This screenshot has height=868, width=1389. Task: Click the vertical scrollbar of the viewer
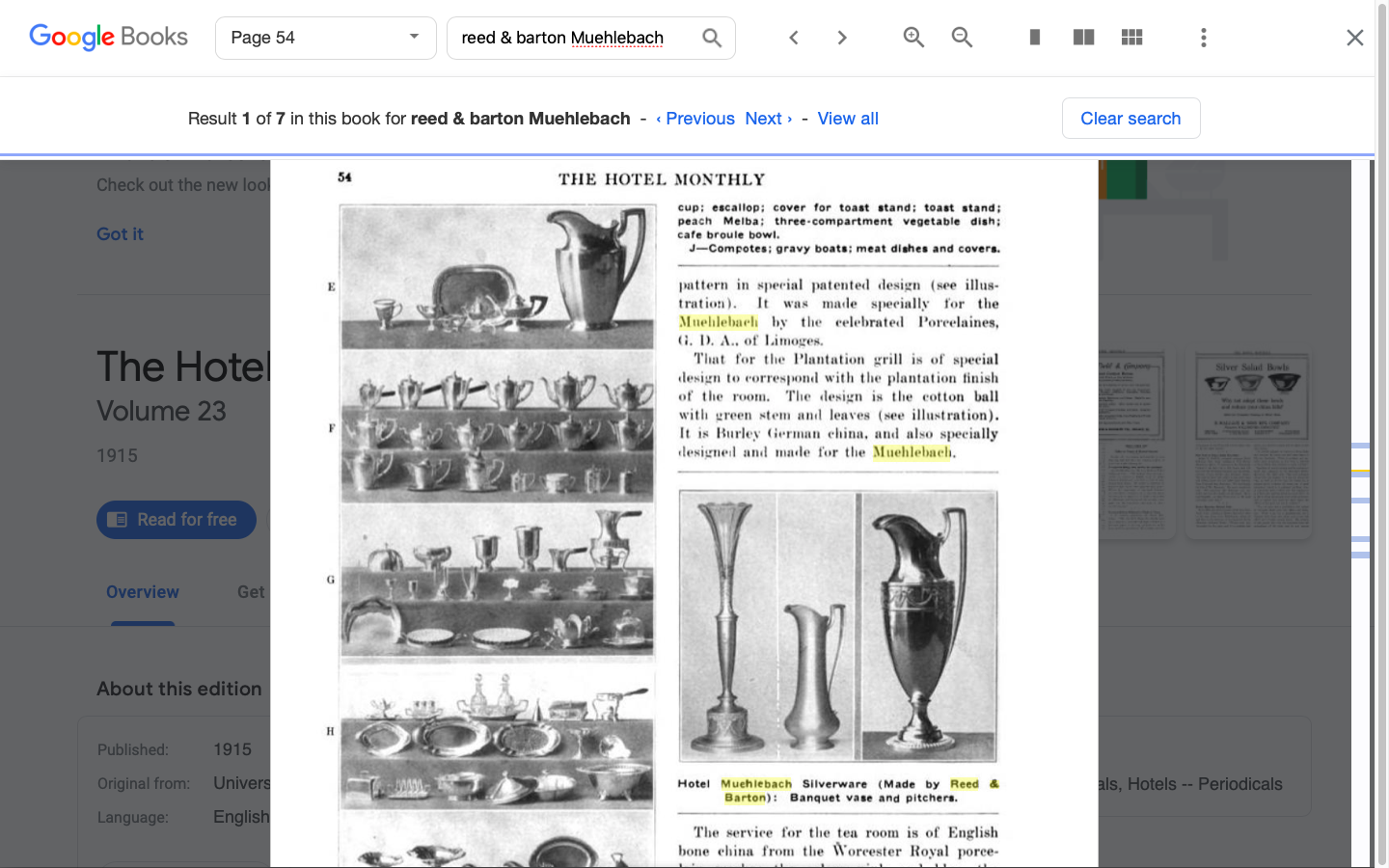pos(1381,434)
